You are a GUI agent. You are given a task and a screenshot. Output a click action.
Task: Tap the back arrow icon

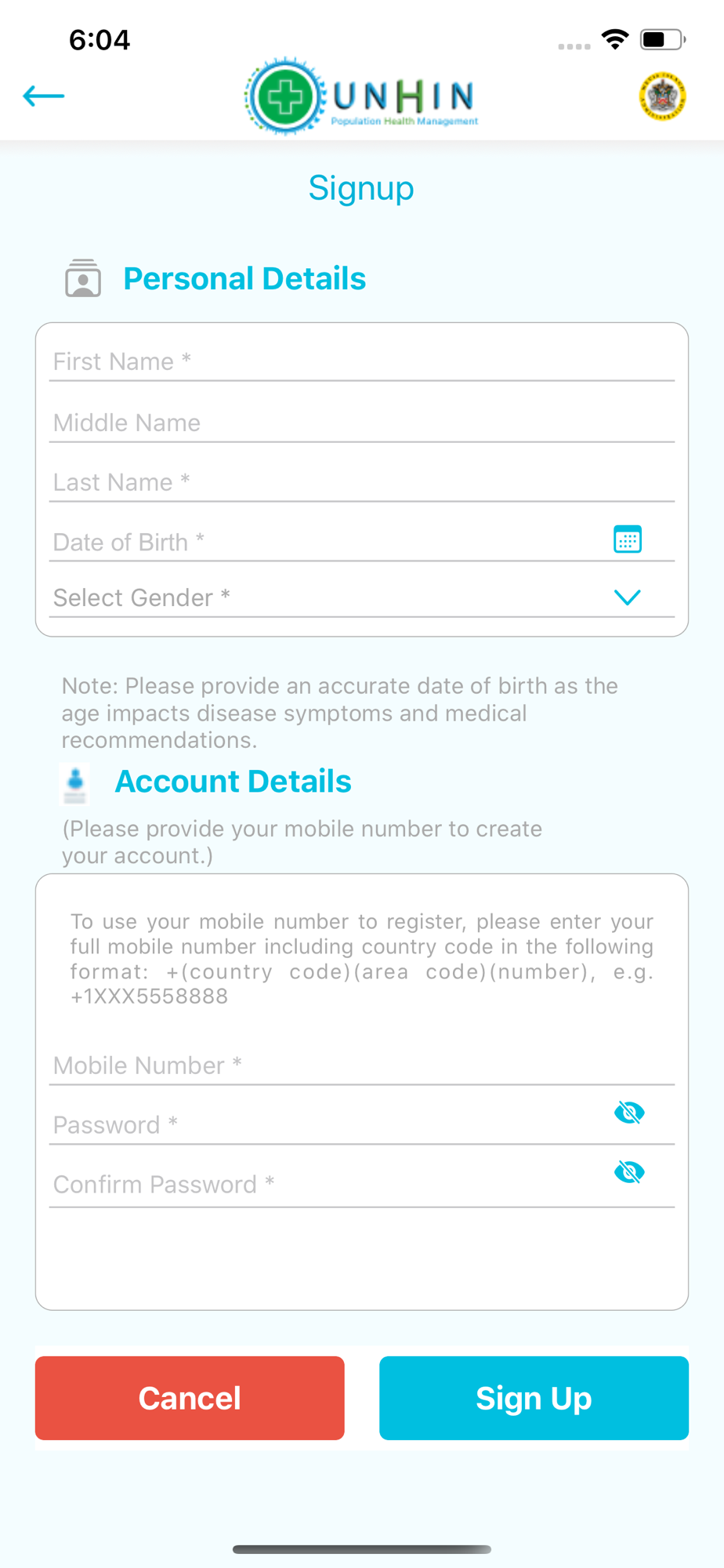click(44, 96)
